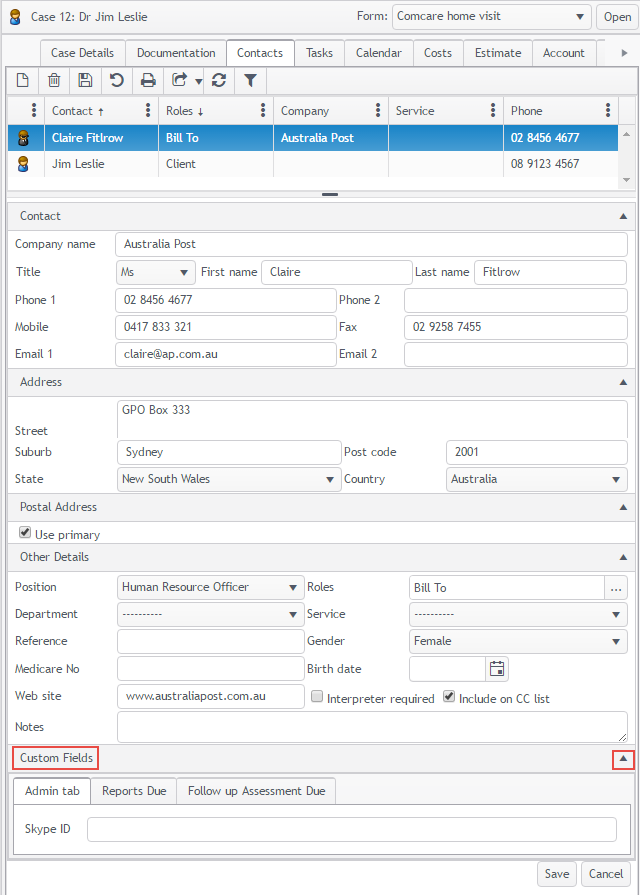This screenshot has height=895, width=640.
Task: Click the Open button beside Form
Action: 617,17
